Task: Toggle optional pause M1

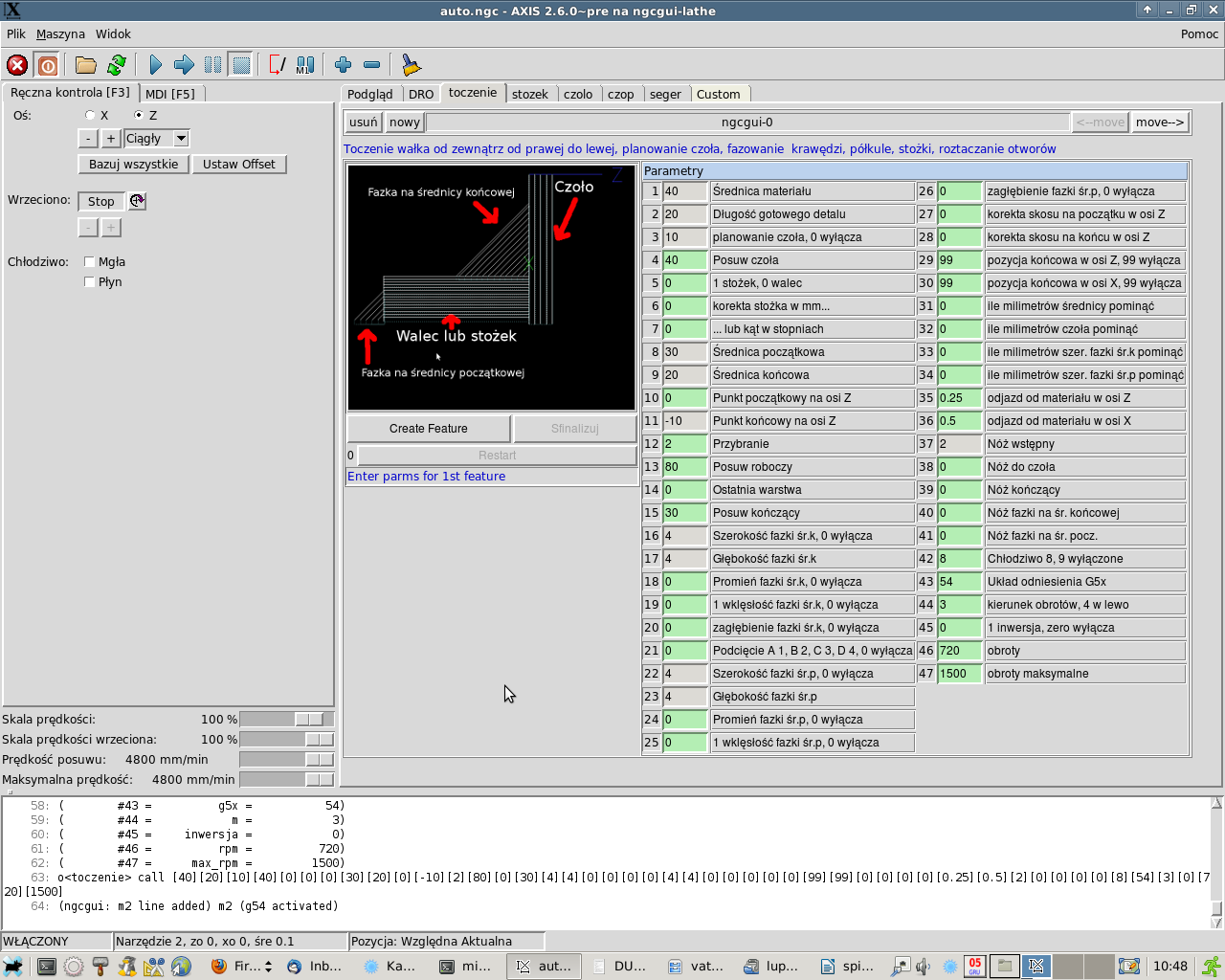Action: pos(305,65)
